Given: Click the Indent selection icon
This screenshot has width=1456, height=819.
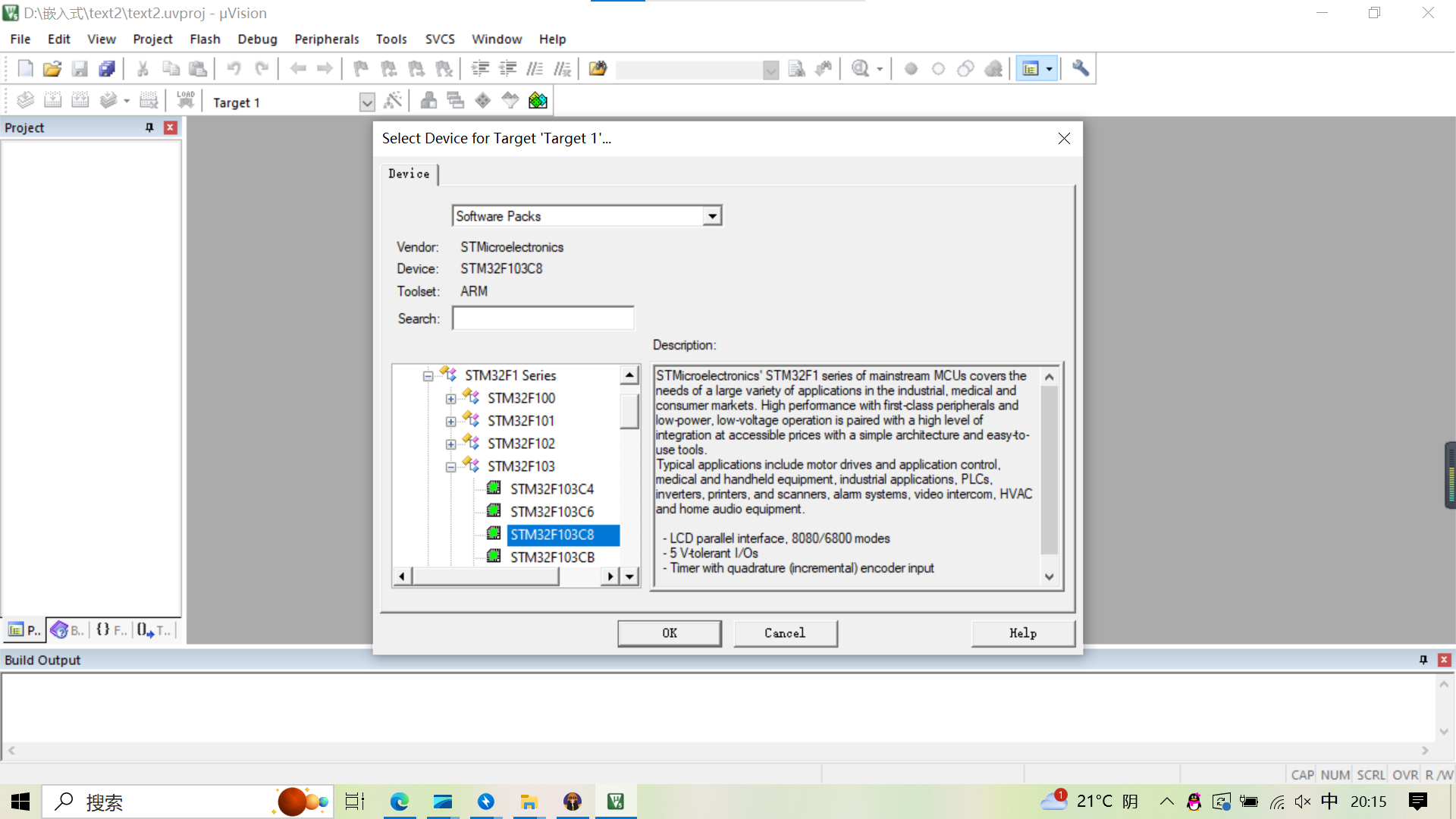Looking at the screenshot, I should click(480, 69).
